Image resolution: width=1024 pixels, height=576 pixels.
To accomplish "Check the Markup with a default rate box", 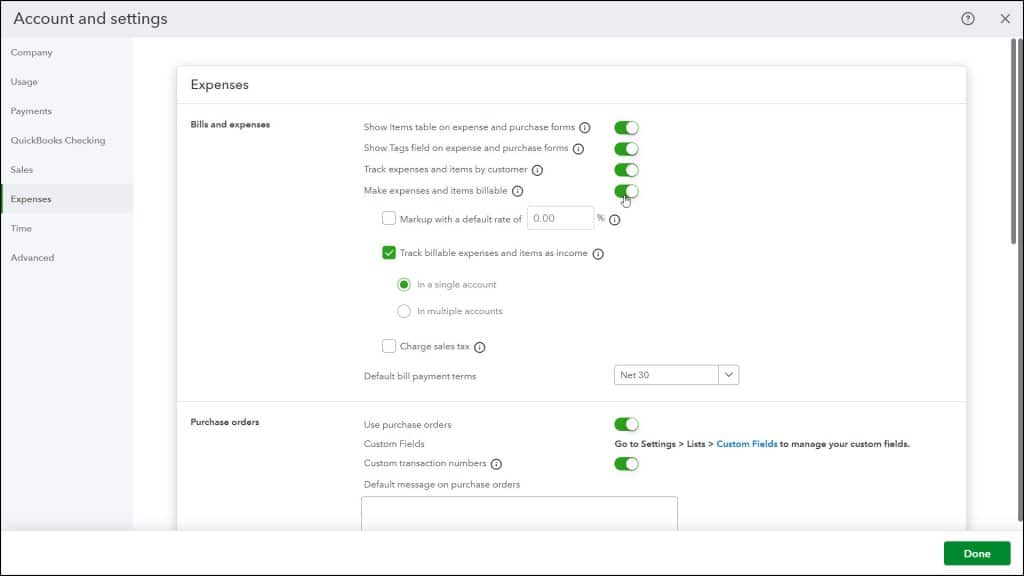I will pos(388,219).
